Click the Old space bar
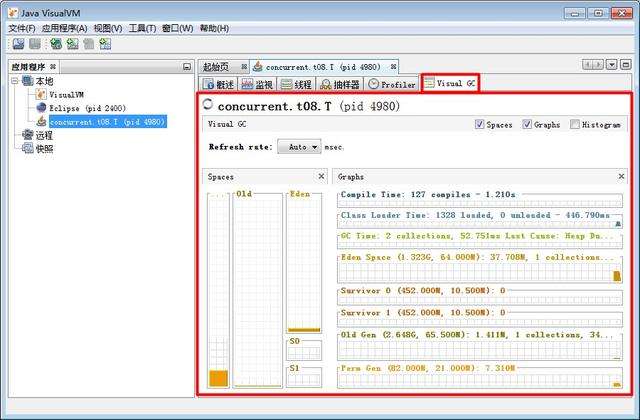Screen dimensions: 640x420 click(x=257, y=289)
